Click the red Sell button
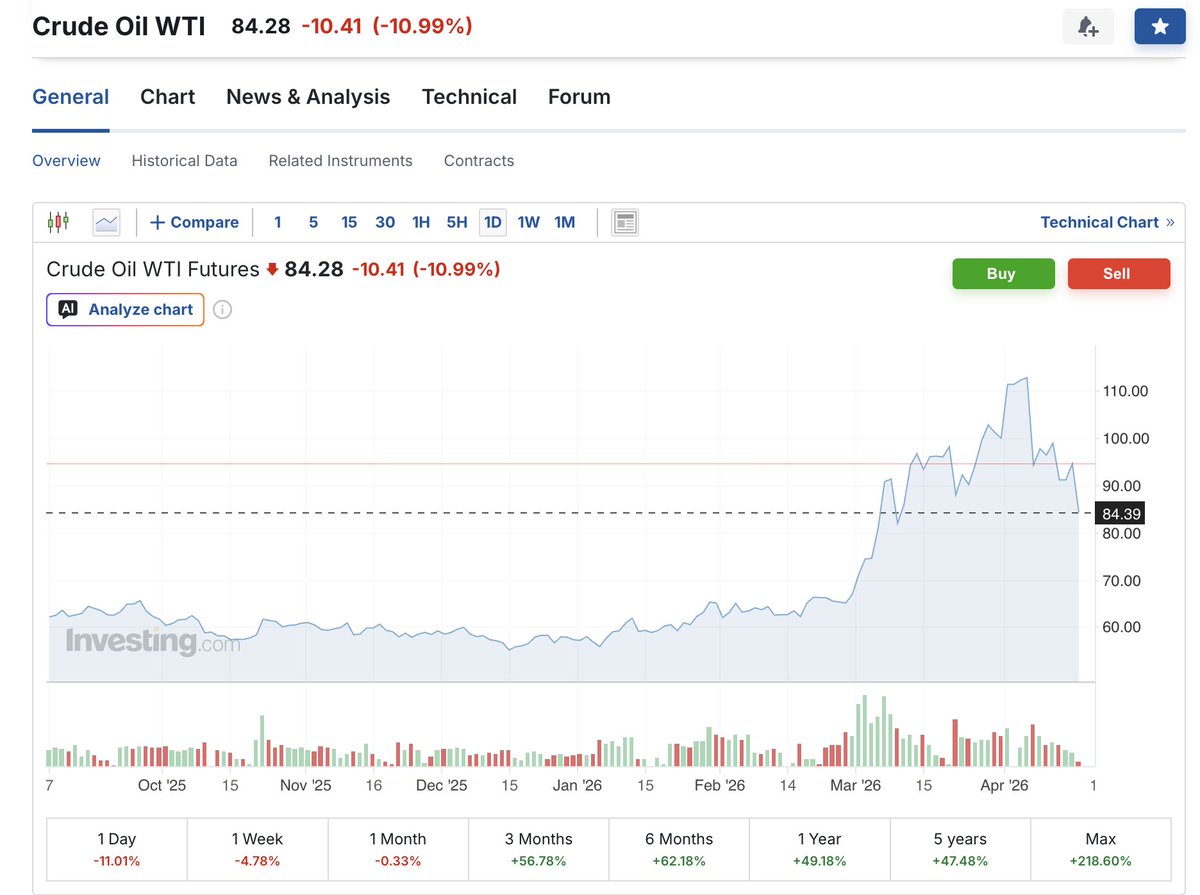 tap(1118, 274)
